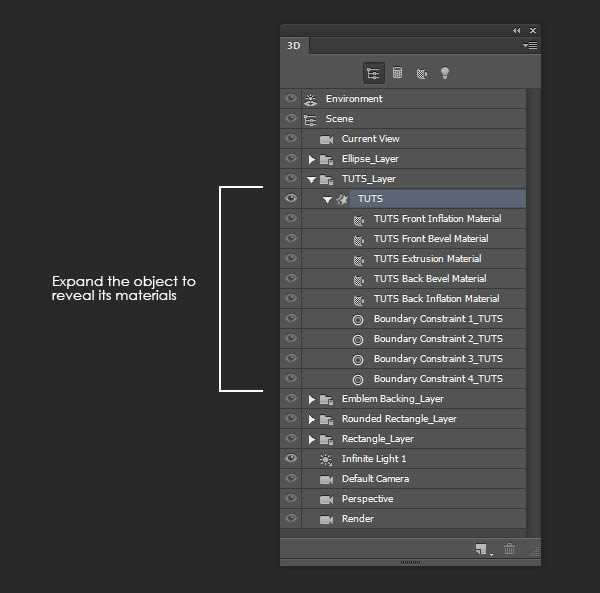The image size is (600, 593).
Task: Click TUTS Back Bevel Material icon
Action: tap(359, 280)
